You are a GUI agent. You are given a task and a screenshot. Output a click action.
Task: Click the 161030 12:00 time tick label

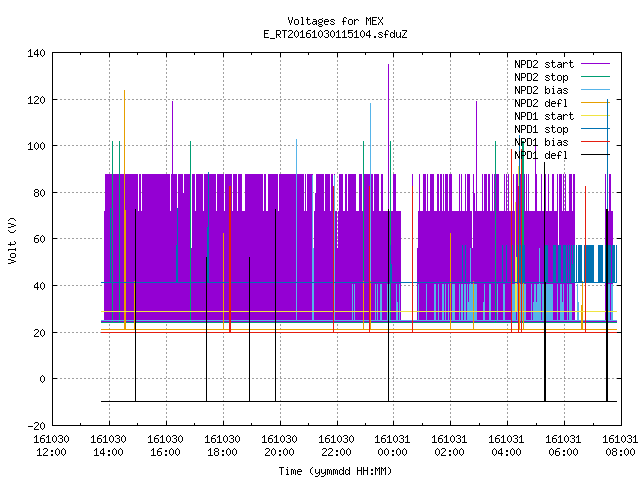(51, 446)
